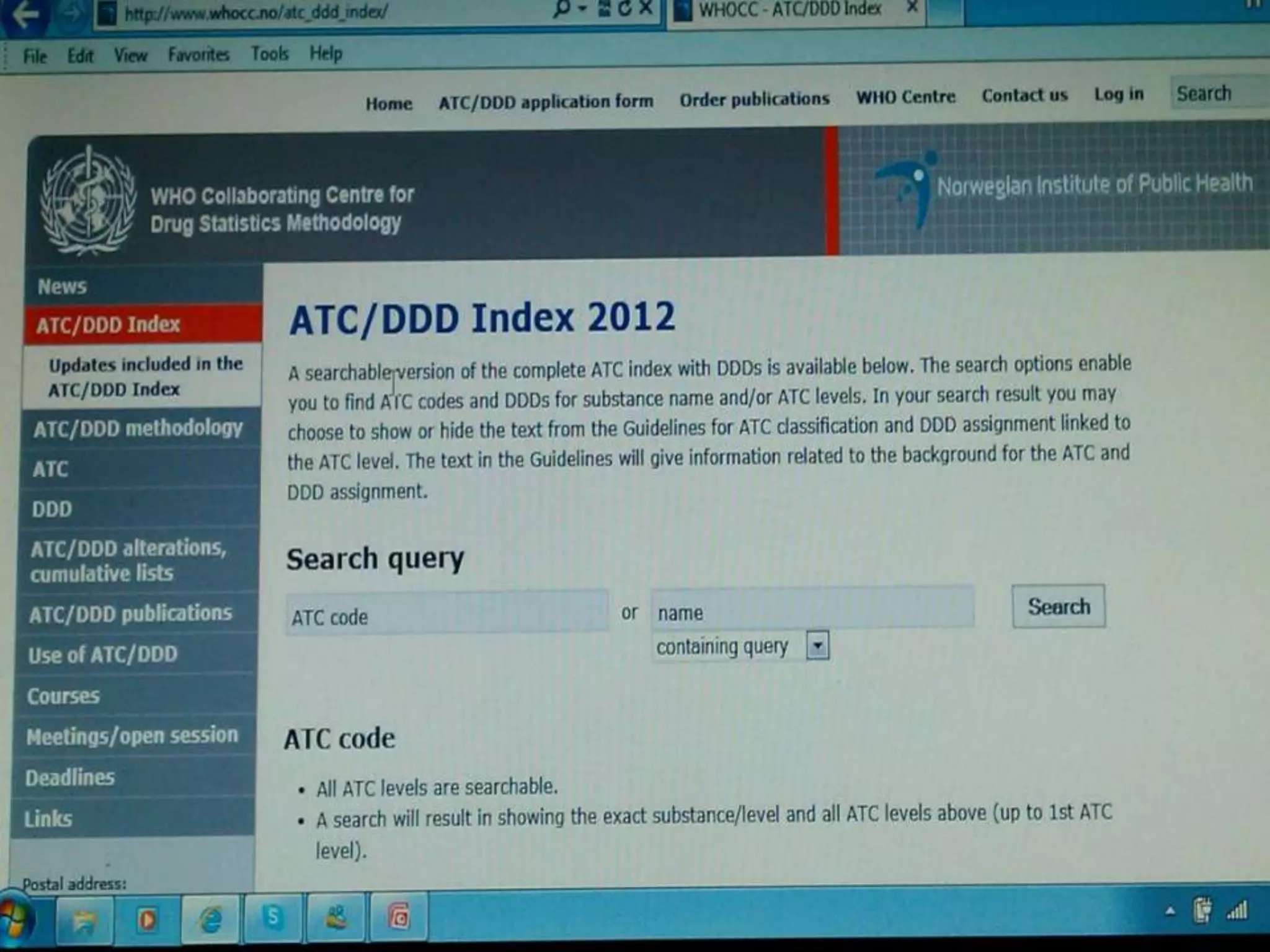Open Skype from the taskbar
Screen dimensions: 1270x952
[273, 917]
